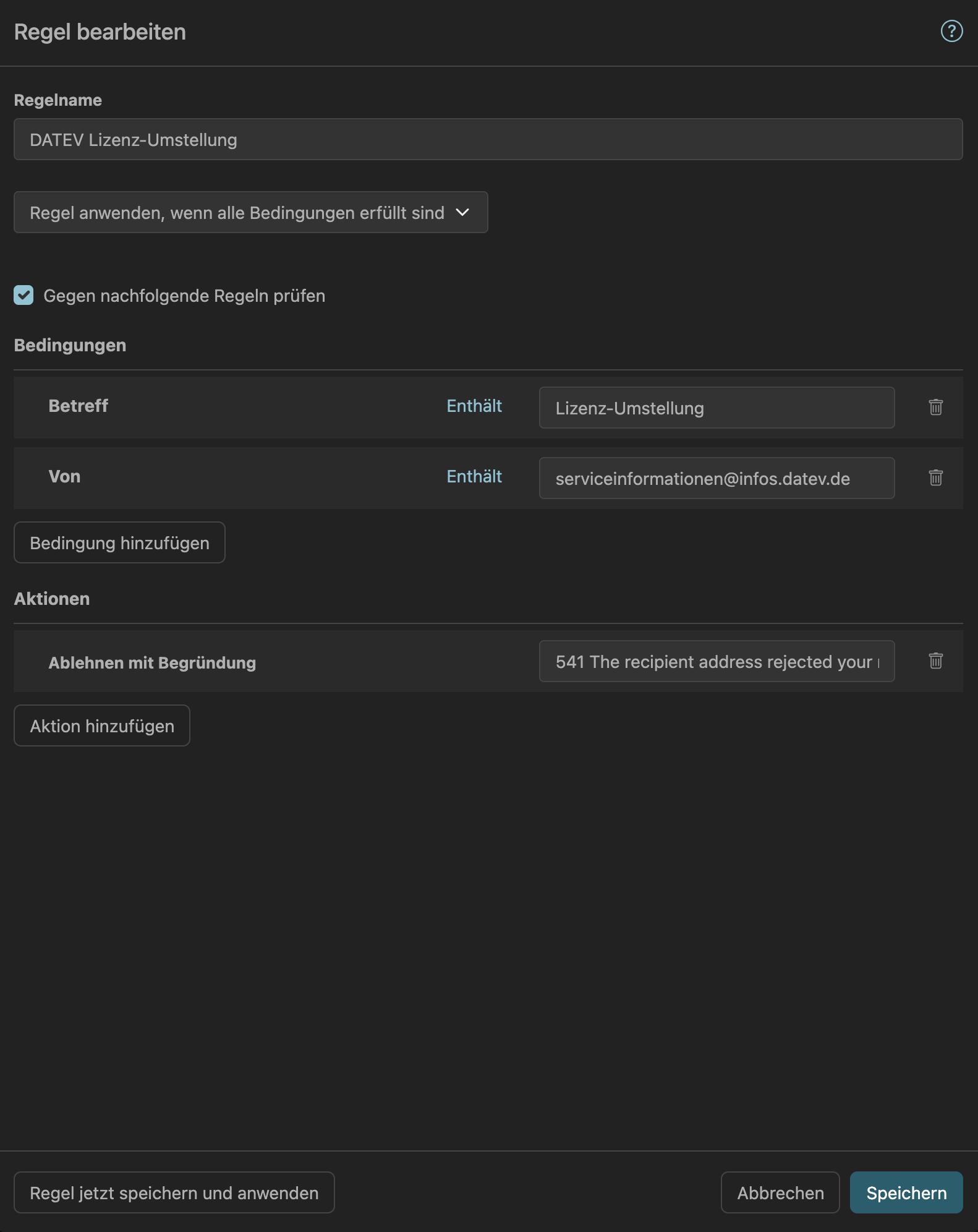Image resolution: width=978 pixels, height=1232 pixels.
Task: Expand the Regel anwenden conditions dropdown
Action: click(250, 213)
